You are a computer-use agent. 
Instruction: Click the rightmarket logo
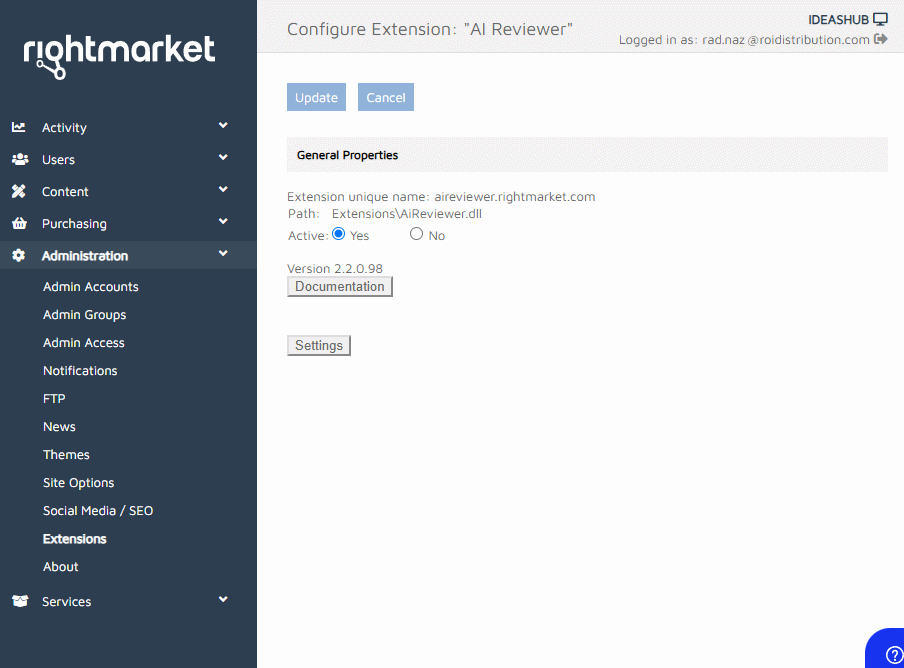(119, 55)
